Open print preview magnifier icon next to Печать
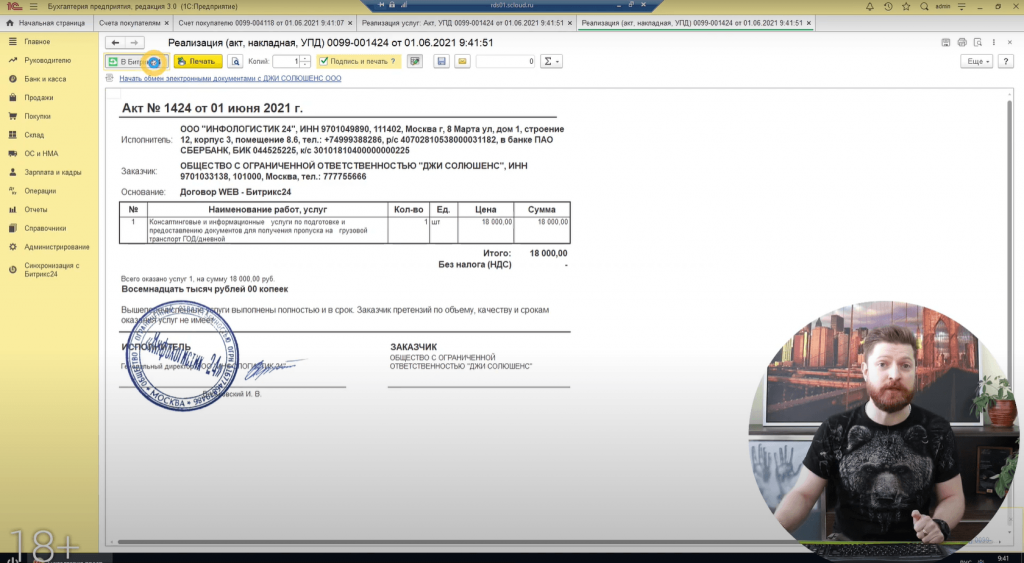This screenshot has width=1024, height=563. (x=235, y=61)
